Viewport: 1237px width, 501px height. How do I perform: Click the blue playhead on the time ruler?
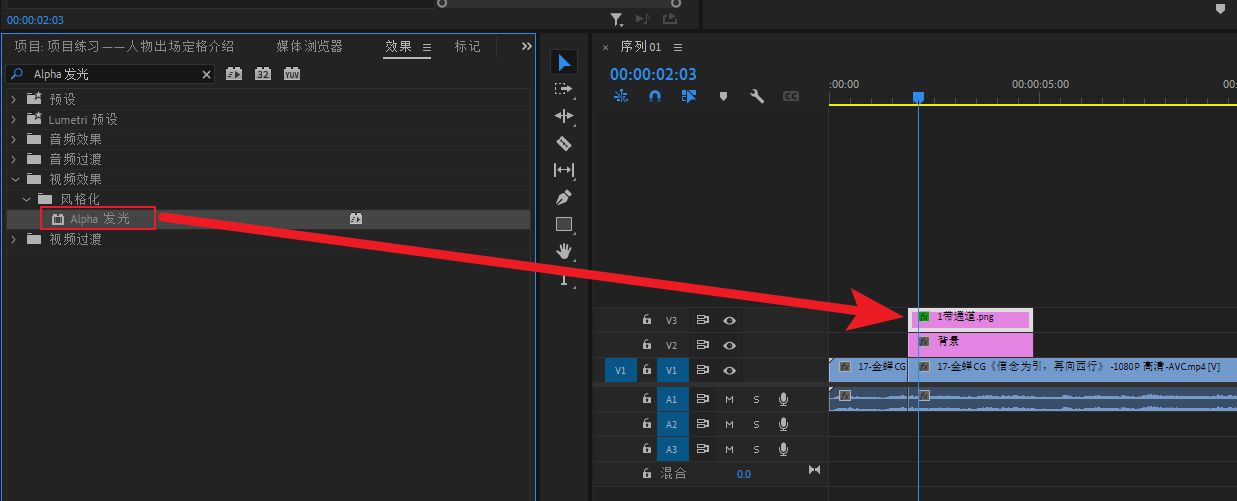918,96
